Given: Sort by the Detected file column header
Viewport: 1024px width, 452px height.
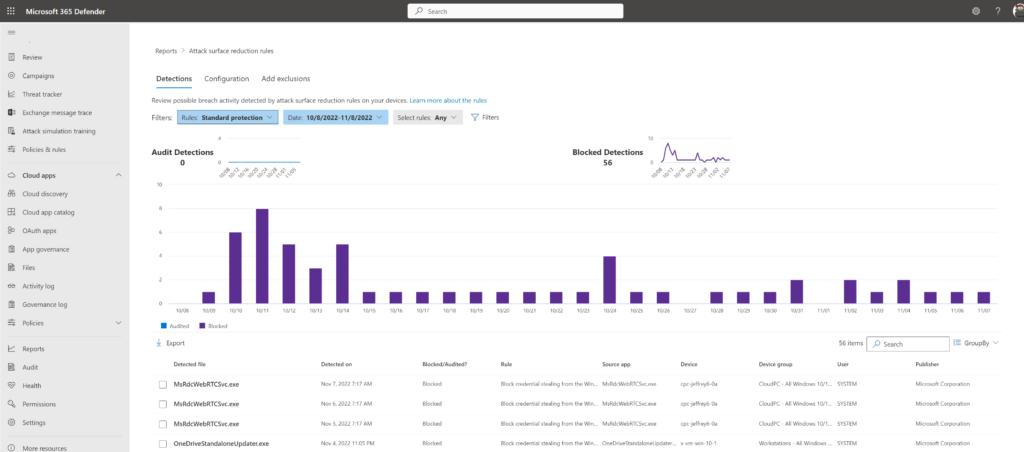Looking at the screenshot, I should tap(190, 364).
